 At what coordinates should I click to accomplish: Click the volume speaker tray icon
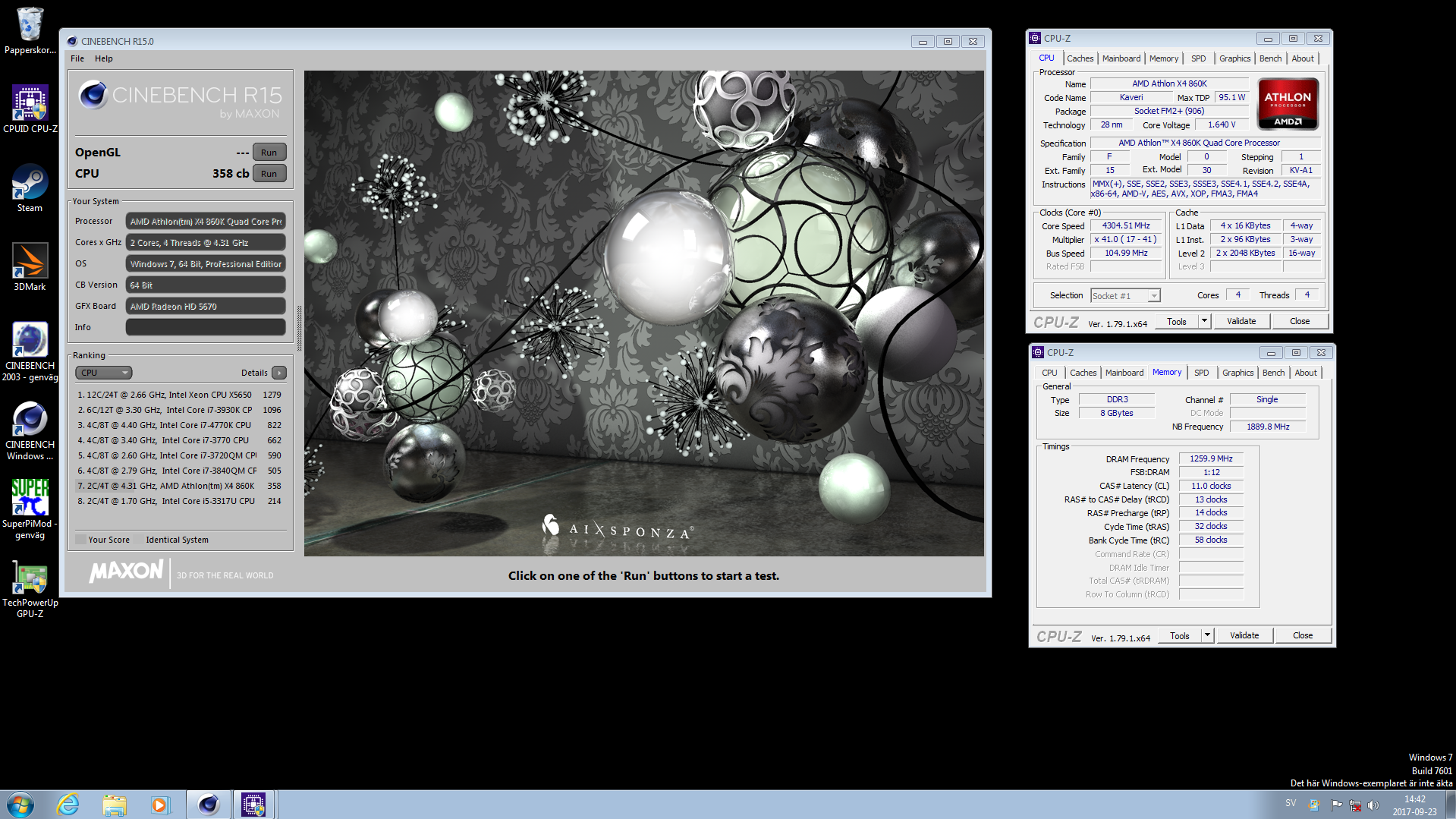tap(1373, 805)
